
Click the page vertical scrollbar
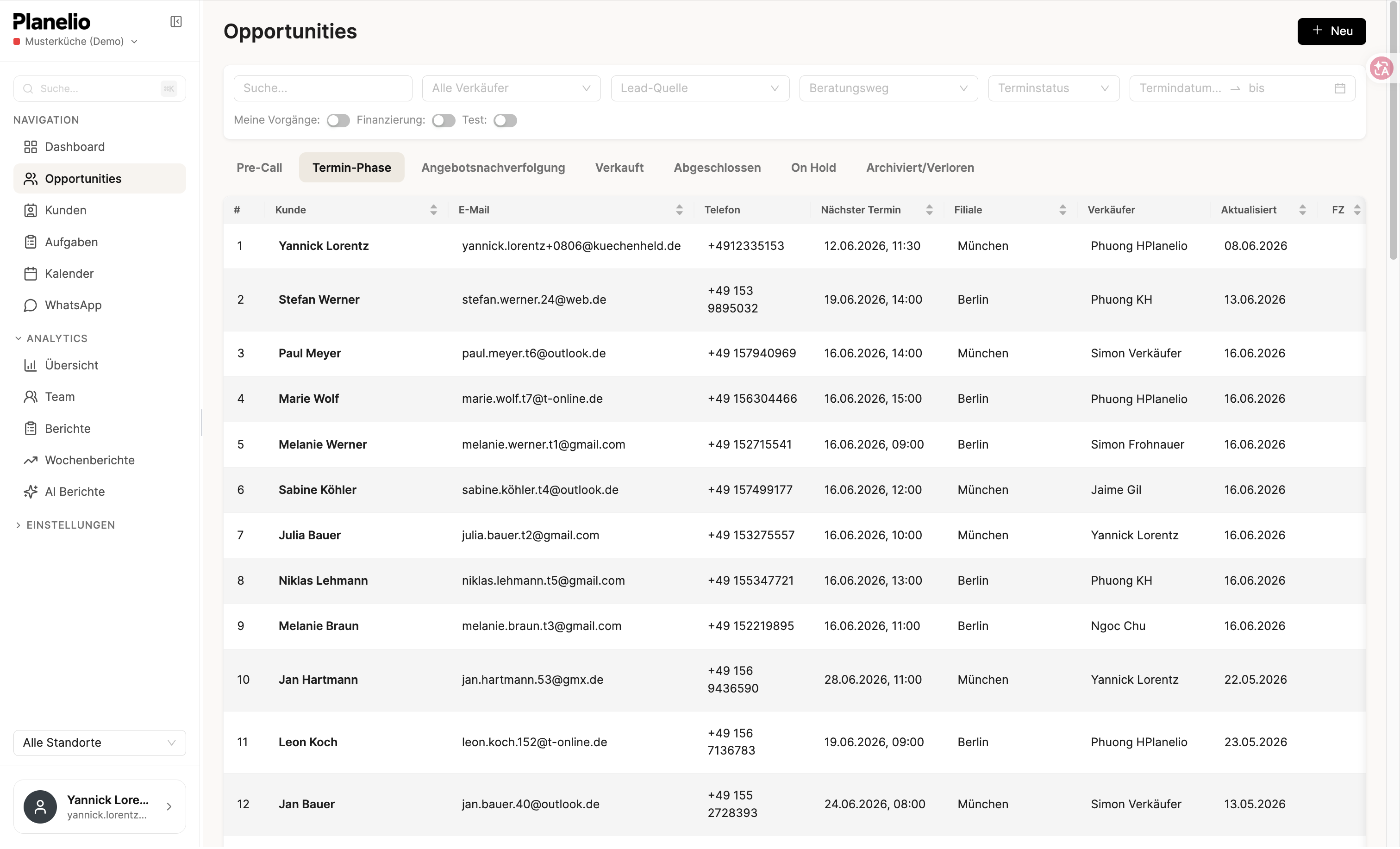[1393, 131]
